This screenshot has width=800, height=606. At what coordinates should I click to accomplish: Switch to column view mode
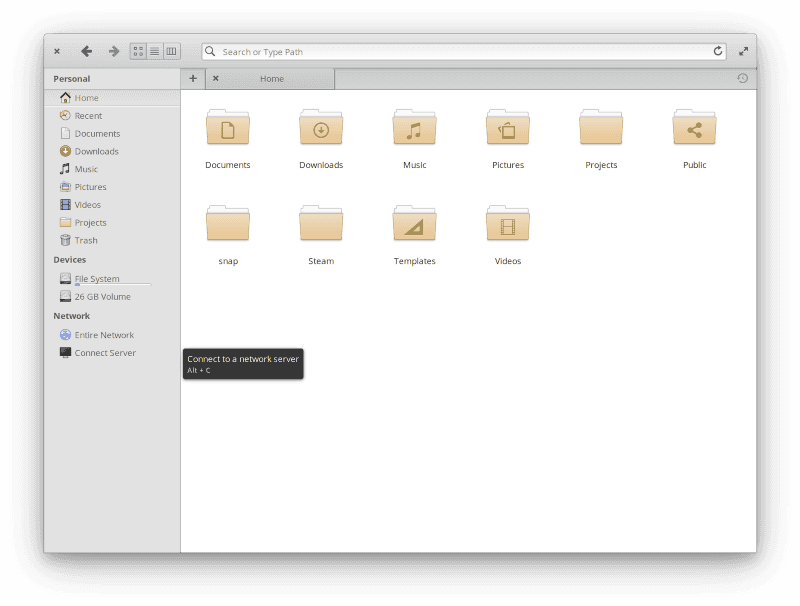coord(171,51)
